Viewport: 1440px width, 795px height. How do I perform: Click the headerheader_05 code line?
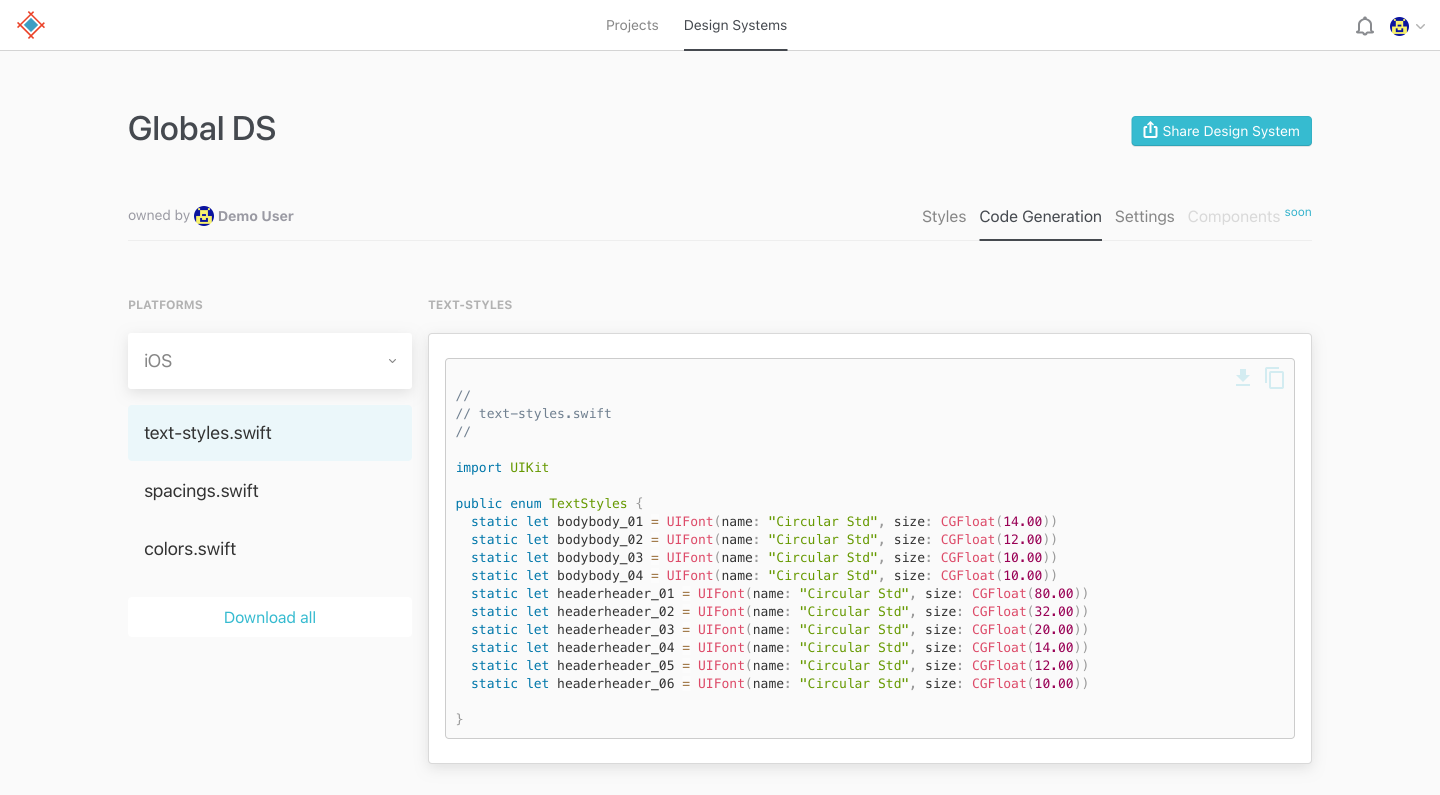780,665
